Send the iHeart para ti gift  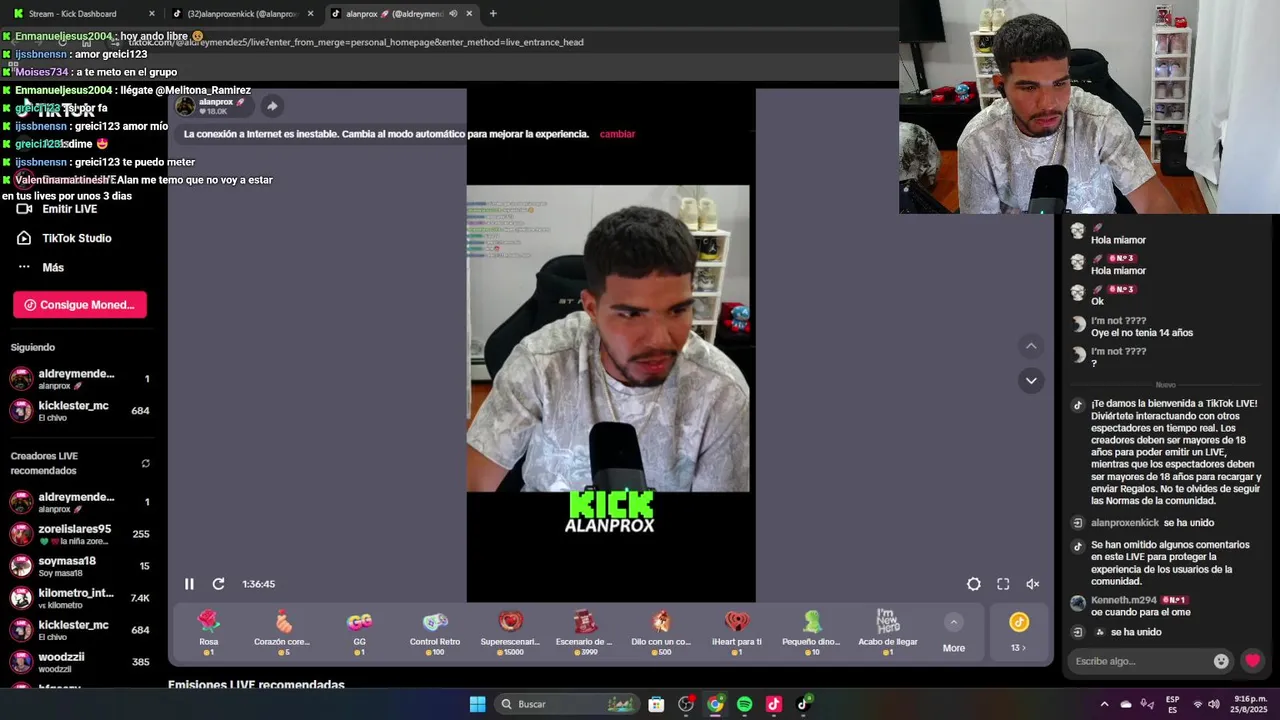click(737, 633)
